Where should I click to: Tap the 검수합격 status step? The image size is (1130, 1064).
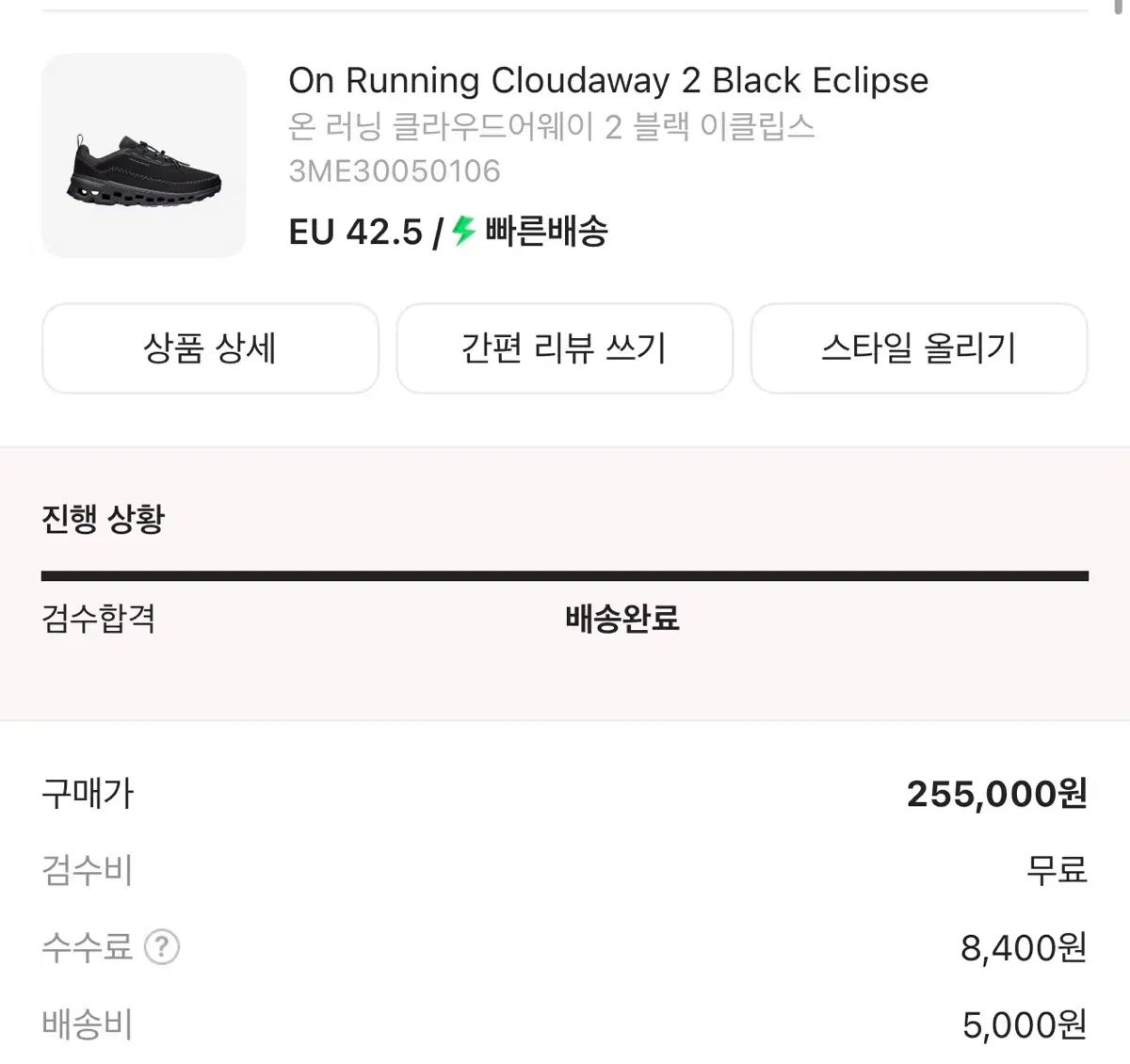click(99, 619)
